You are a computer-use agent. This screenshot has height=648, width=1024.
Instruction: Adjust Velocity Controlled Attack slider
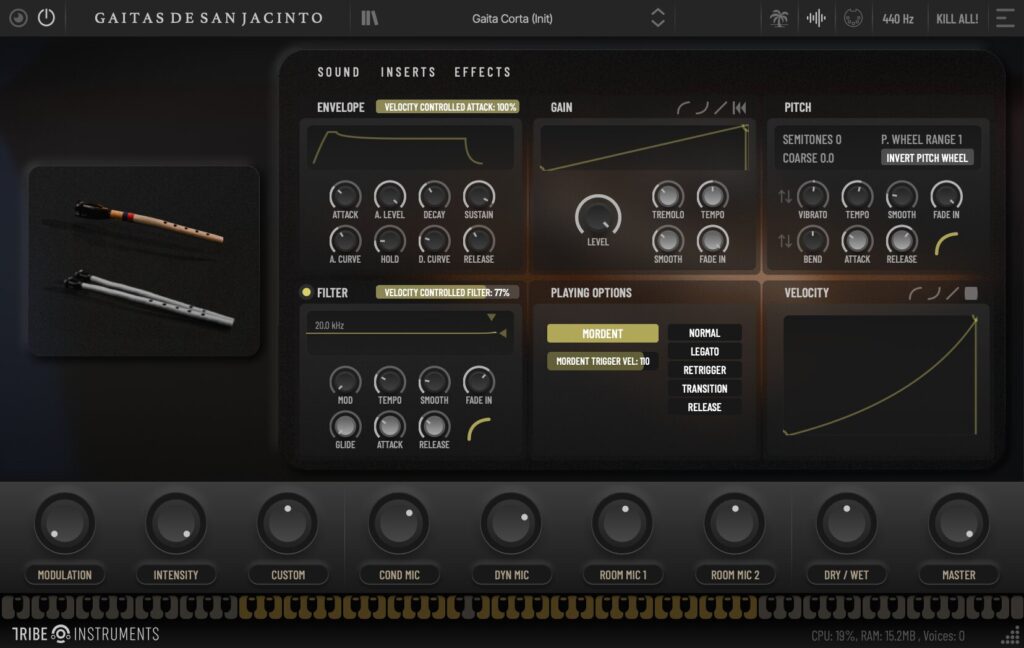pyautogui.click(x=447, y=107)
